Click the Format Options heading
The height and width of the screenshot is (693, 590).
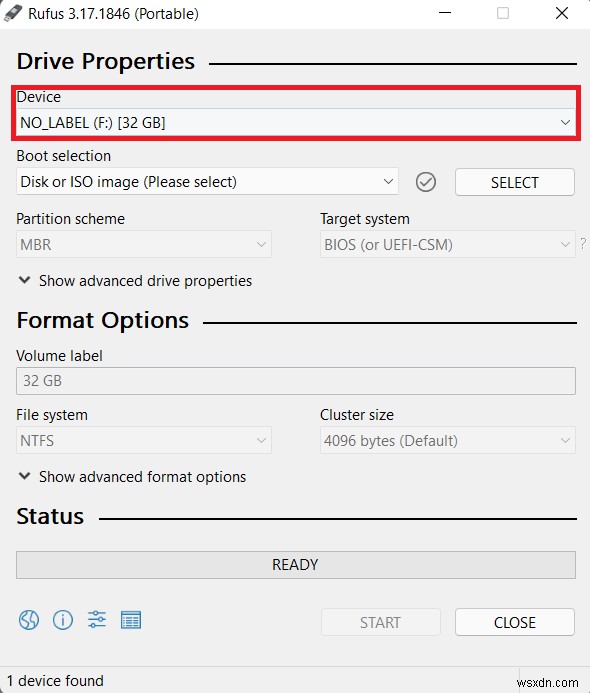pyautogui.click(x=103, y=320)
